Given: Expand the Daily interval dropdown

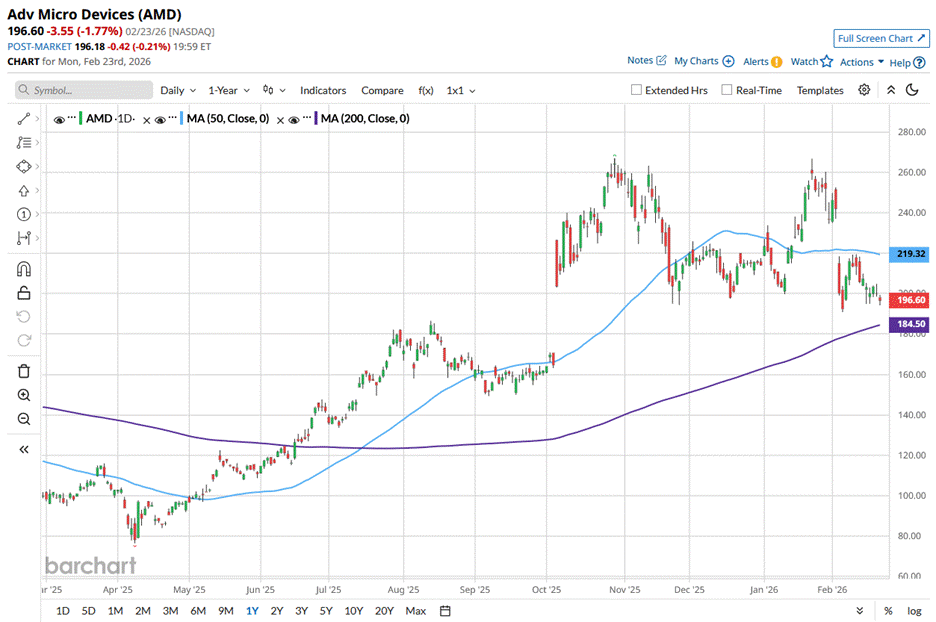Looking at the screenshot, I should point(178,90).
